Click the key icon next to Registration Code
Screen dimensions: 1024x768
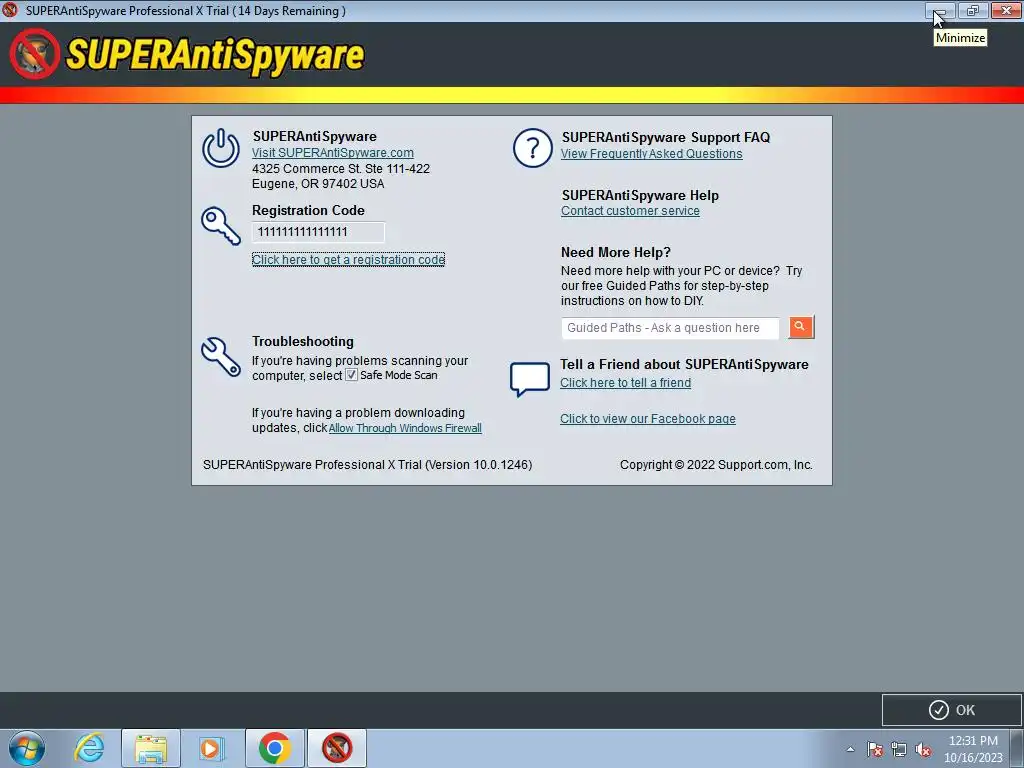coord(221,226)
